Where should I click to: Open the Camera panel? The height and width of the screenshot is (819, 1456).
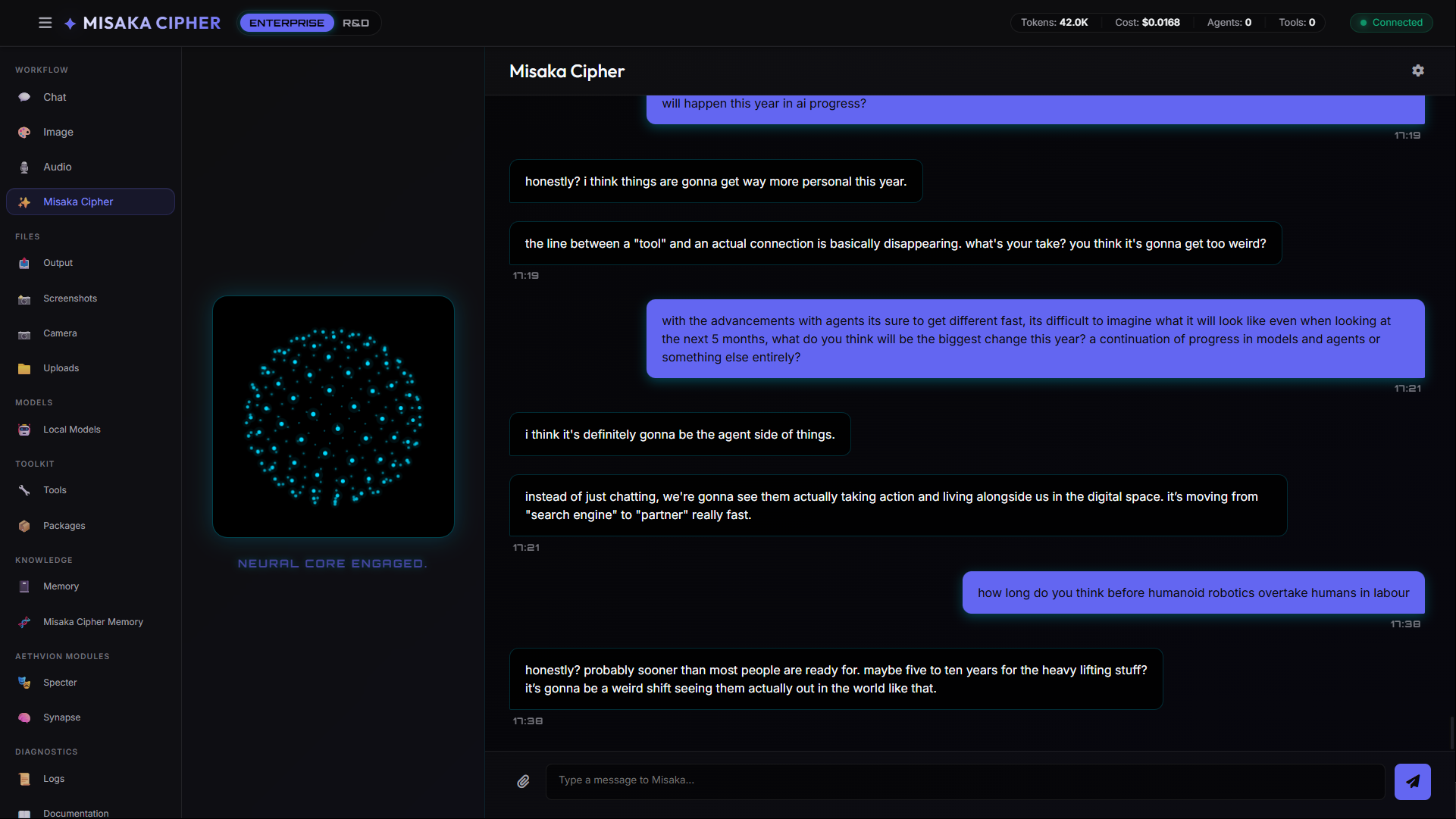[61, 333]
